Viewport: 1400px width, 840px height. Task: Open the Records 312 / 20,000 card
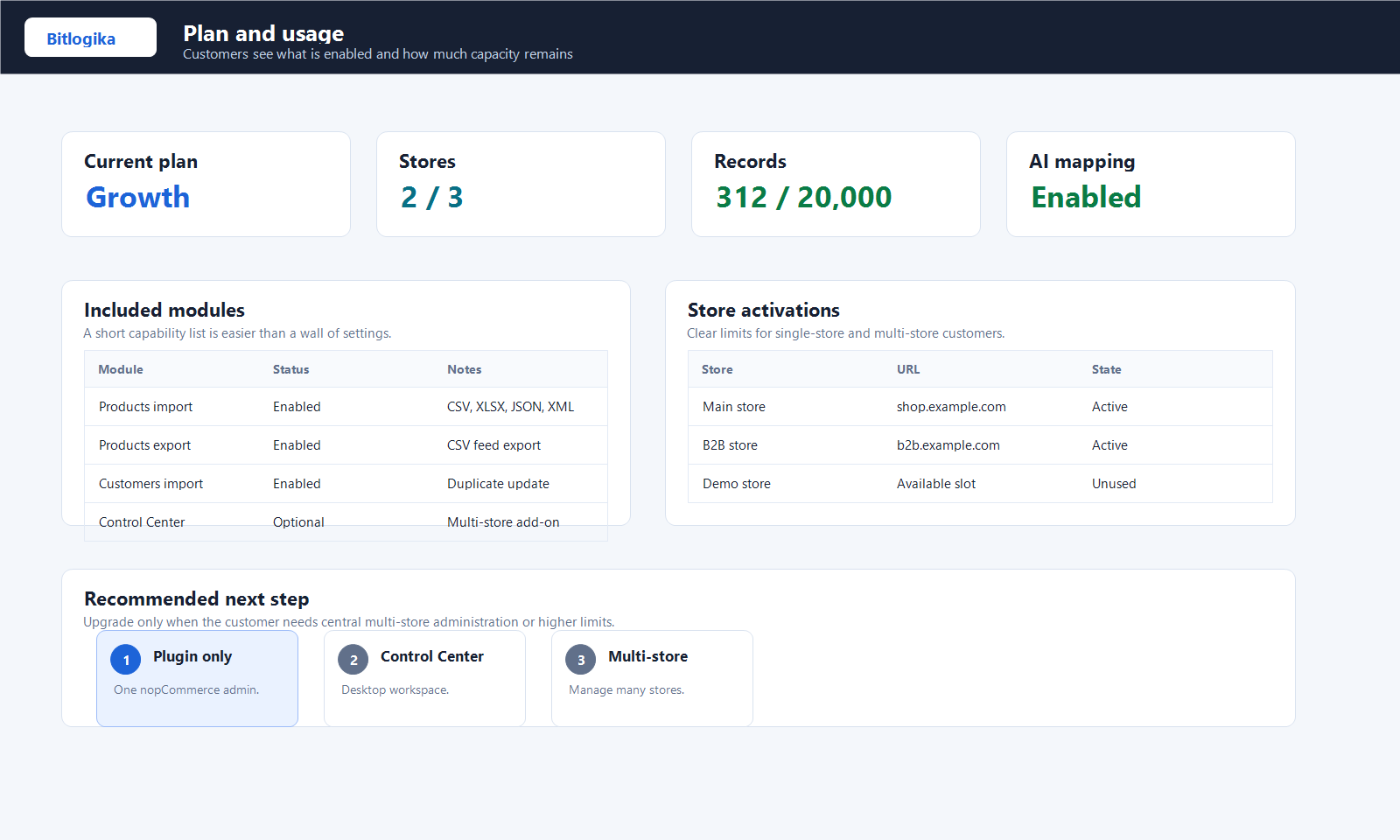point(836,184)
